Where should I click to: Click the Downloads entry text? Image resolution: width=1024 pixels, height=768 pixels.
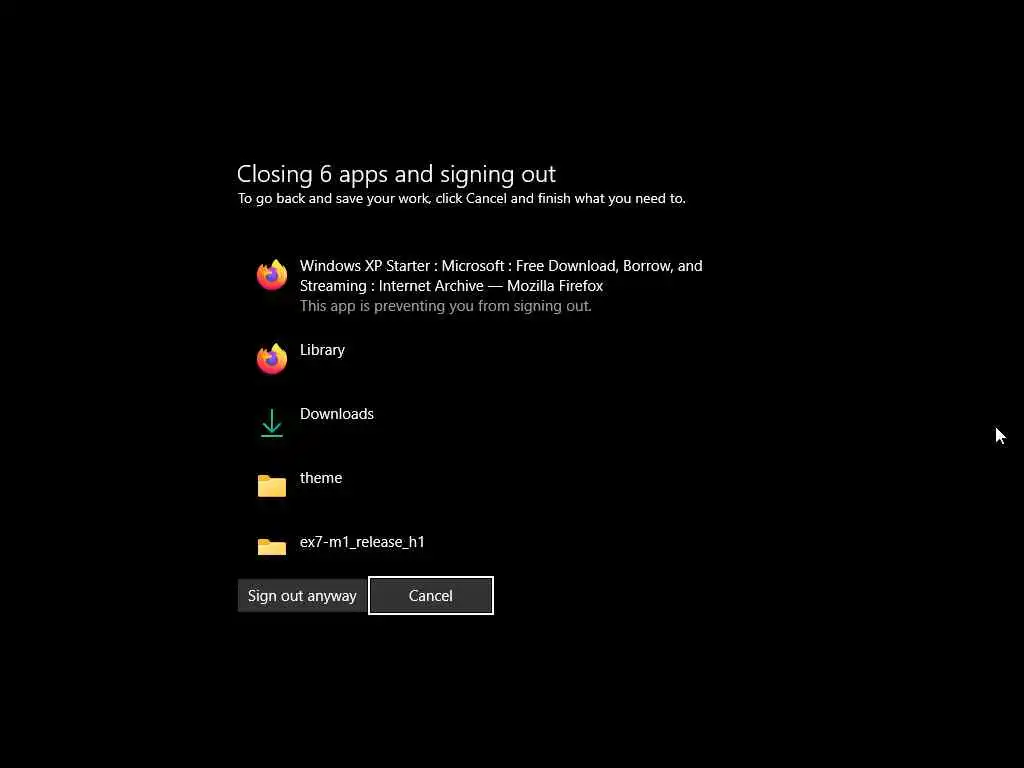(336, 414)
